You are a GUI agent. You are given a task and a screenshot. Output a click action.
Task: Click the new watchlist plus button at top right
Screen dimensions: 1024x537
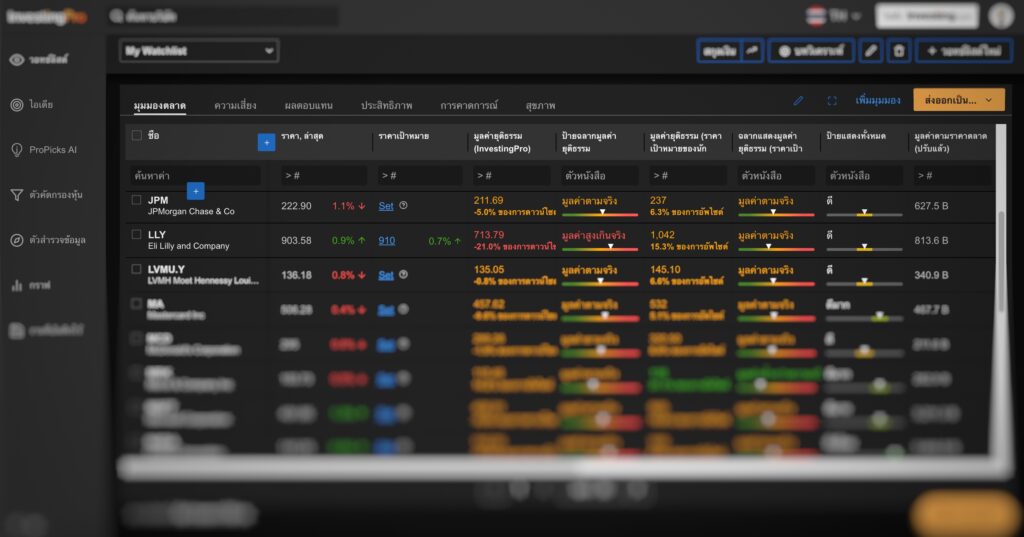[965, 51]
